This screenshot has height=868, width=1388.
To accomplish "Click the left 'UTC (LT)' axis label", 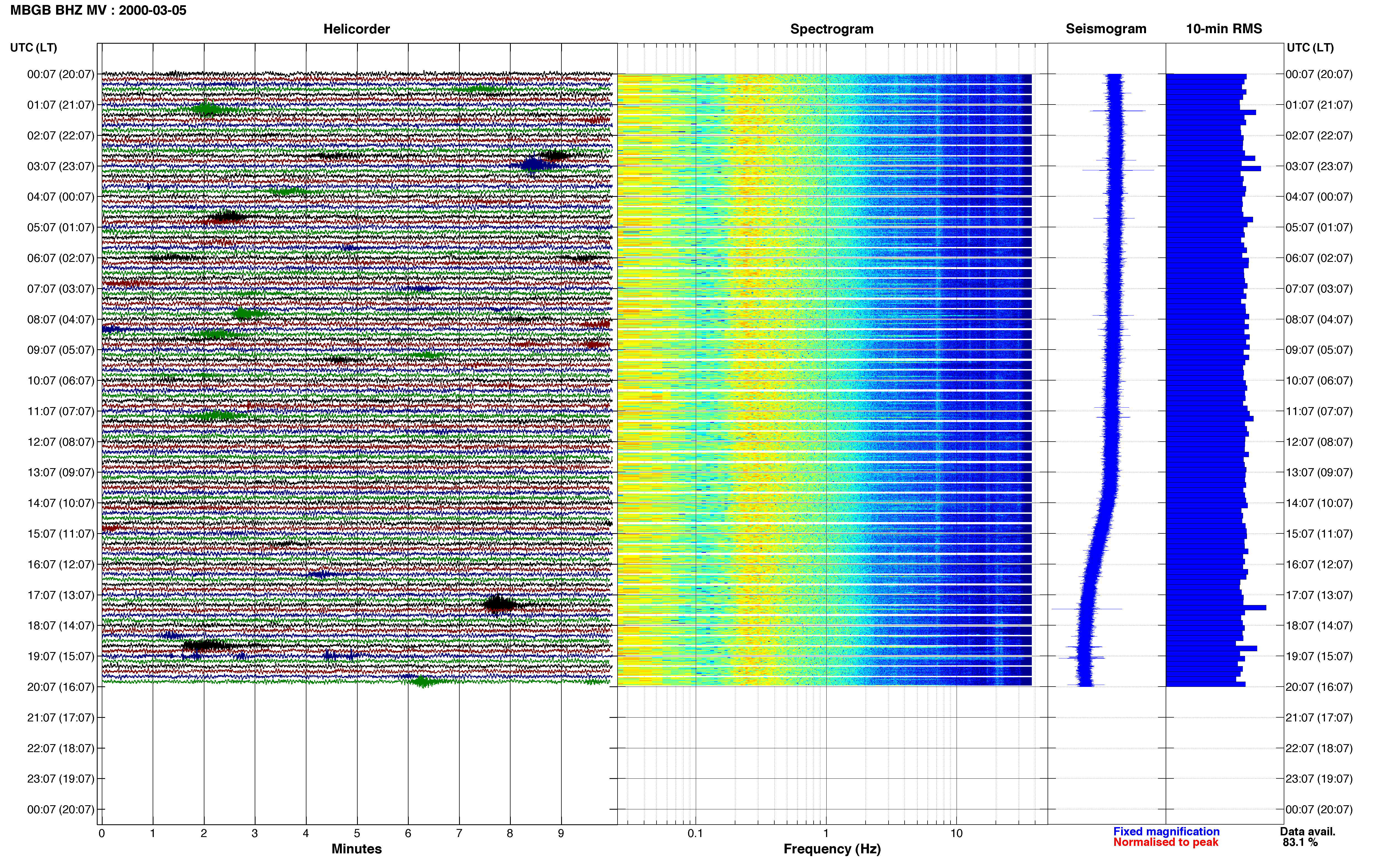I will [x=33, y=48].
